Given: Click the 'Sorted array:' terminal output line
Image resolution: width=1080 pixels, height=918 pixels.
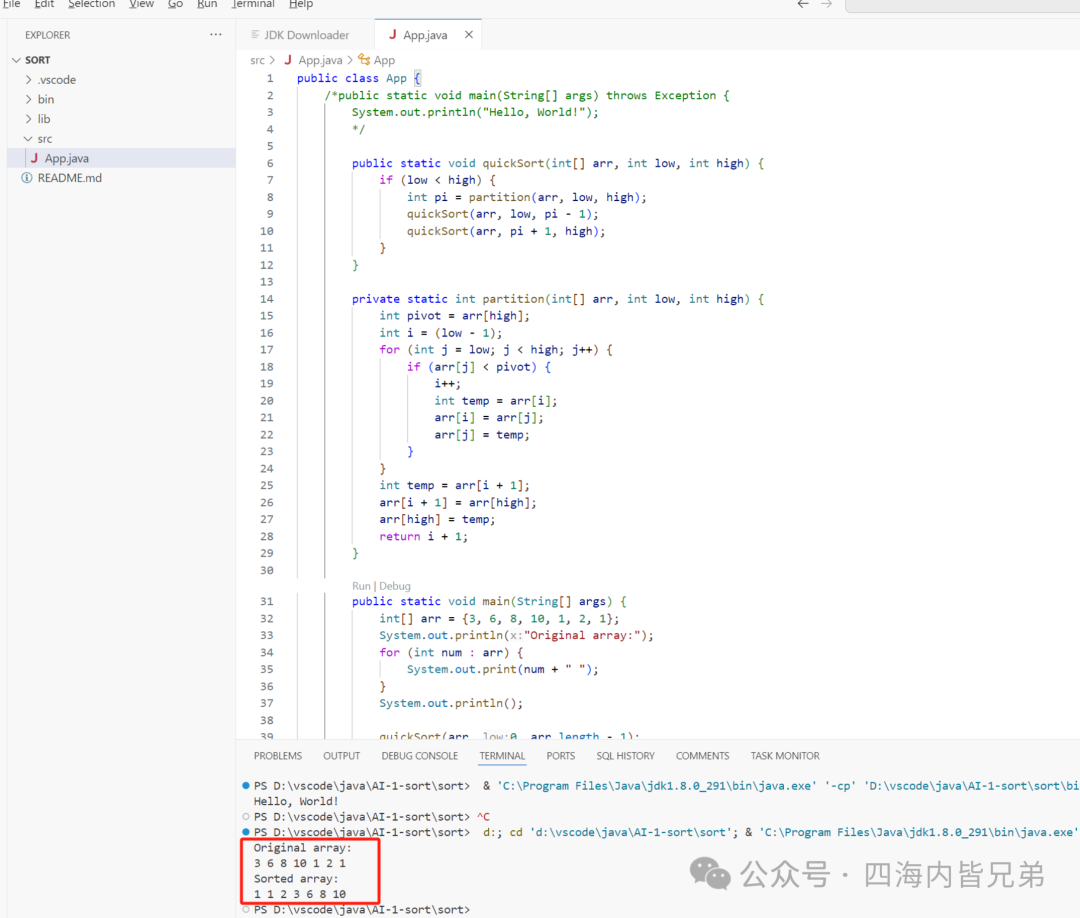Looking at the screenshot, I should click(x=296, y=879).
